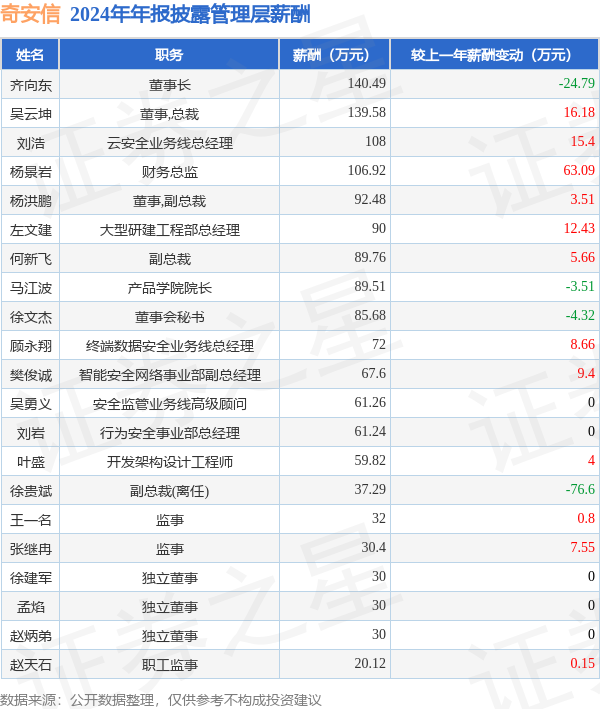Select the name 徐贵斌
600x709 pixels.
click(x=31, y=491)
